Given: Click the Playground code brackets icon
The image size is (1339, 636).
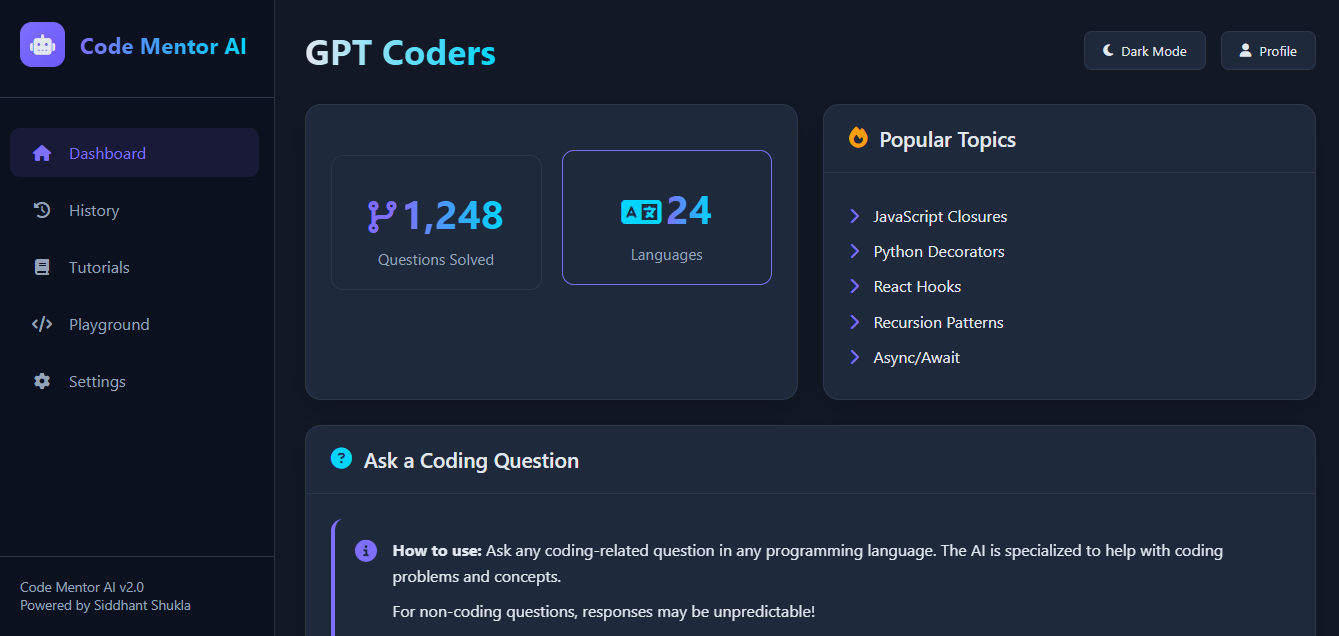Looking at the screenshot, I should [42, 324].
